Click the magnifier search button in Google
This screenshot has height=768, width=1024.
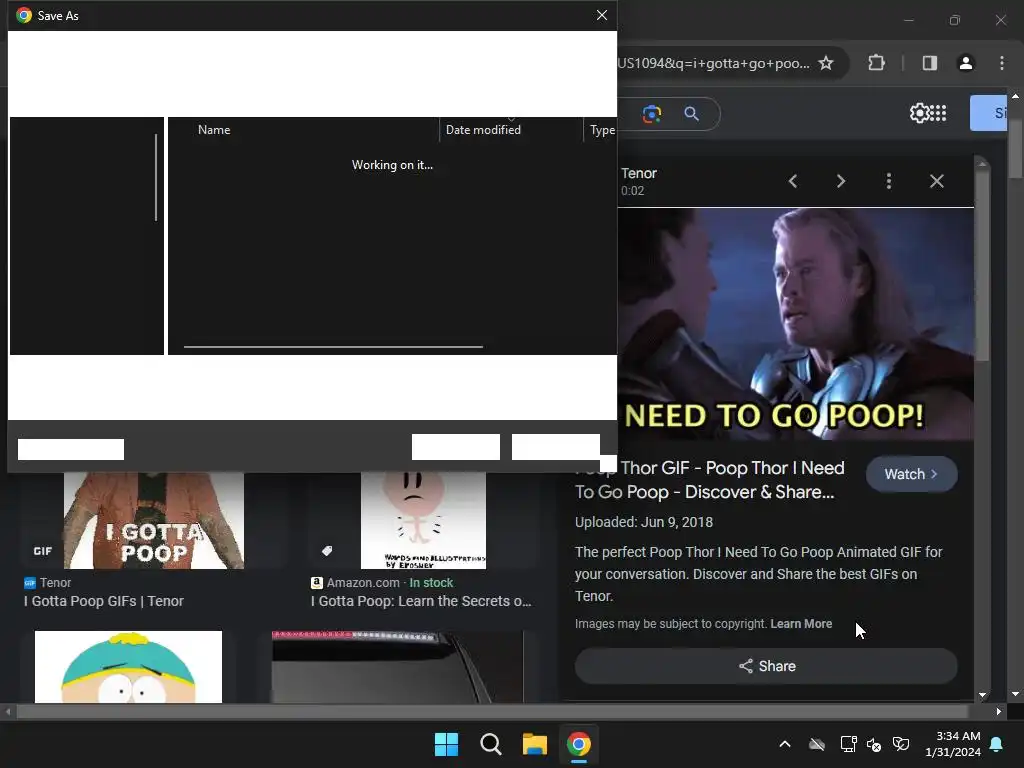(x=692, y=114)
